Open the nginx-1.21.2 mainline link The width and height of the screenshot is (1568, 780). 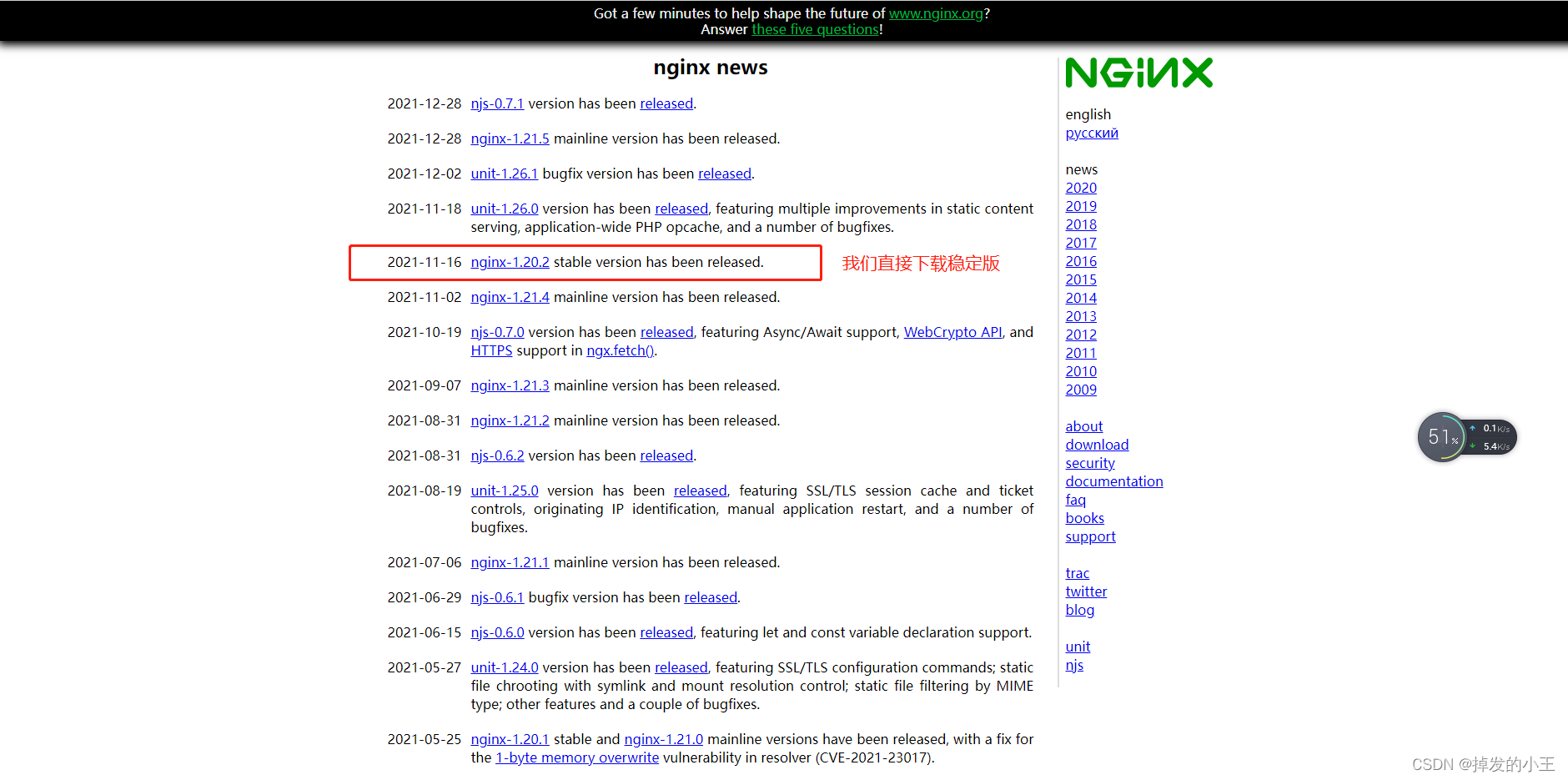tap(510, 420)
